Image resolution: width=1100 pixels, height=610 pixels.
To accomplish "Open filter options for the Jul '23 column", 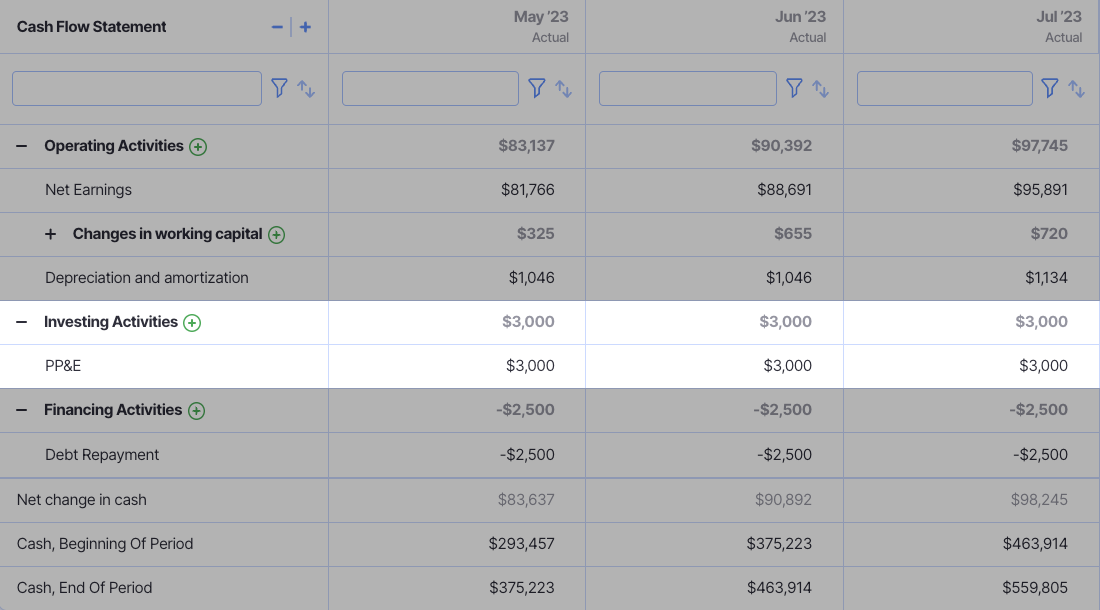I will (1051, 88).
